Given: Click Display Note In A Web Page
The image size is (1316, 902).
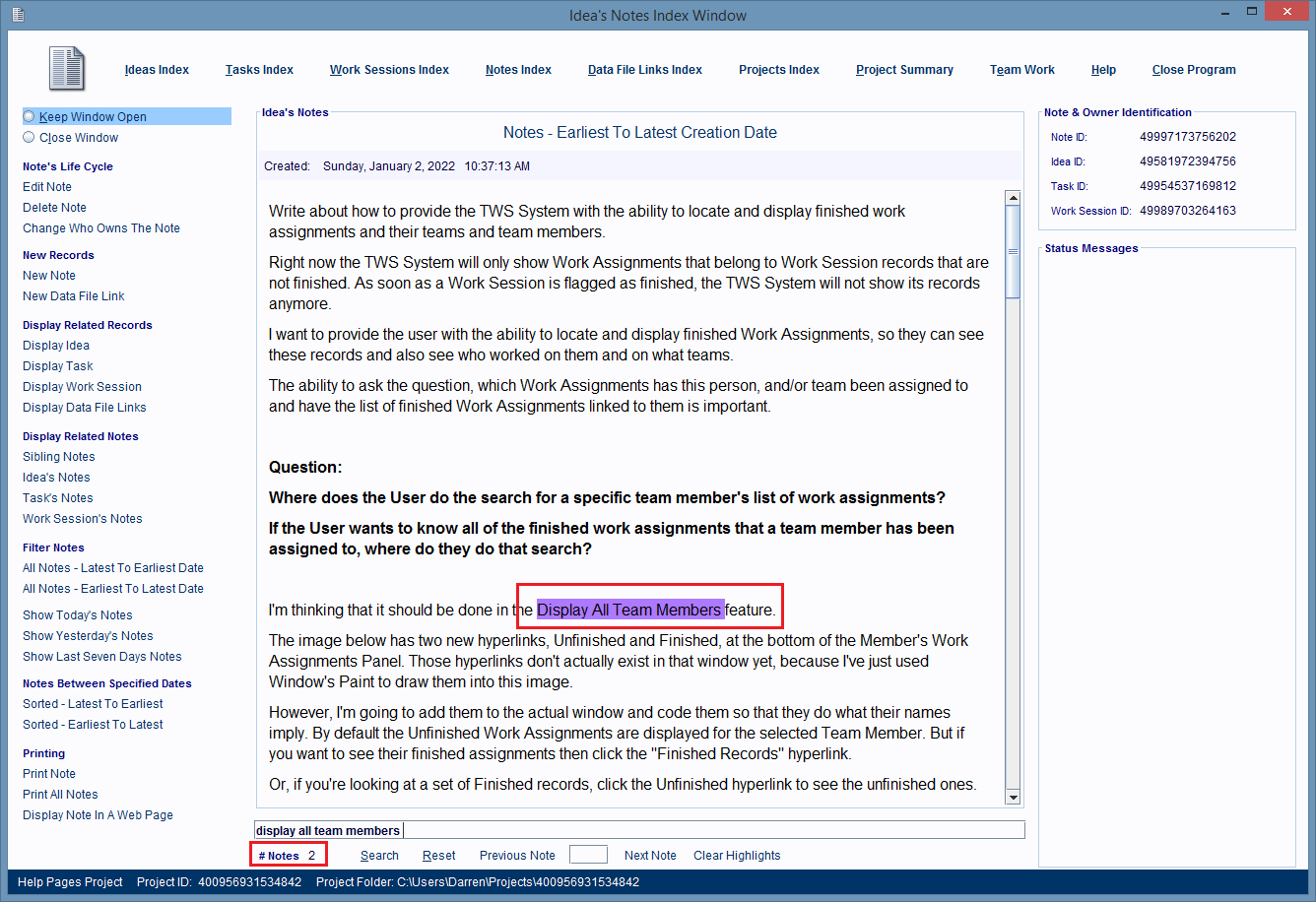Looking at the screenshot, I should tap(98, 815).
